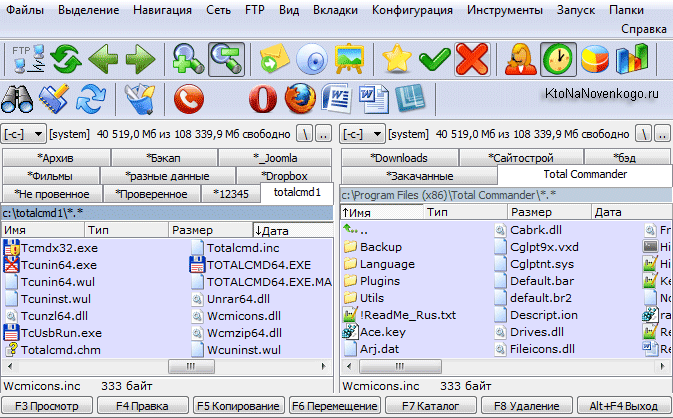Launch the Firefox browser icon
This screenshot has width=673, height=418.
pos(300,99)
